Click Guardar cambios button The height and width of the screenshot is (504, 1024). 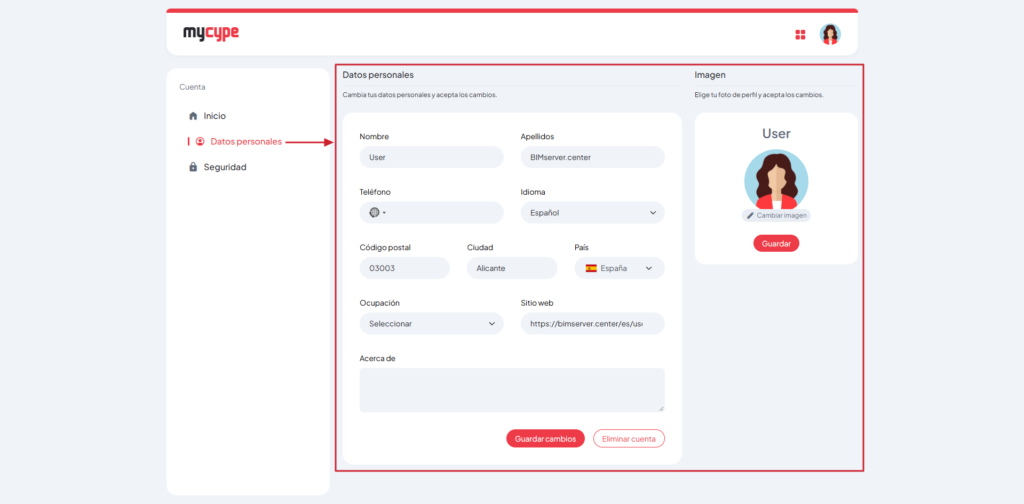[545, 439]
